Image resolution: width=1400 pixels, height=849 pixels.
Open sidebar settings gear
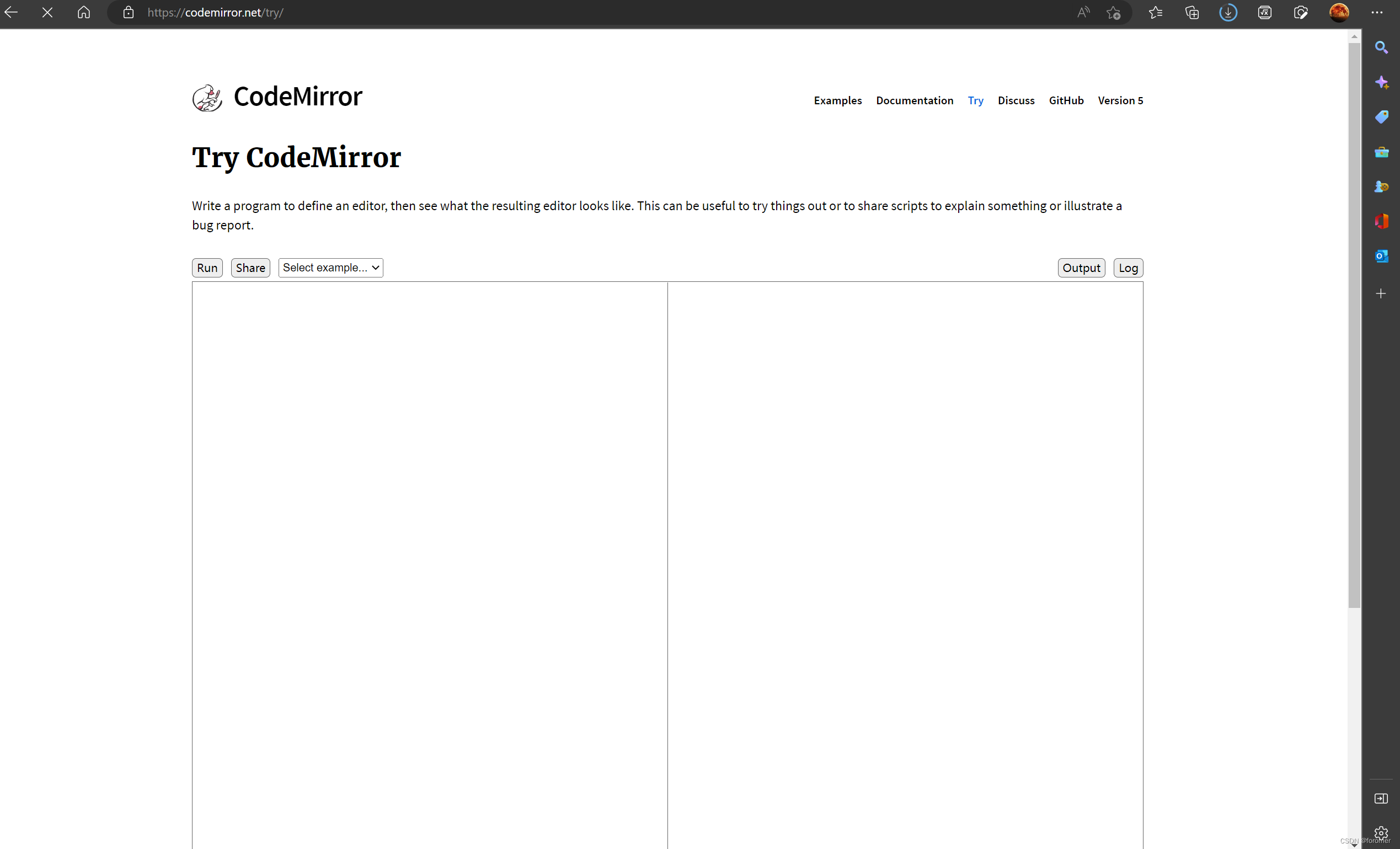(1381, 832)
